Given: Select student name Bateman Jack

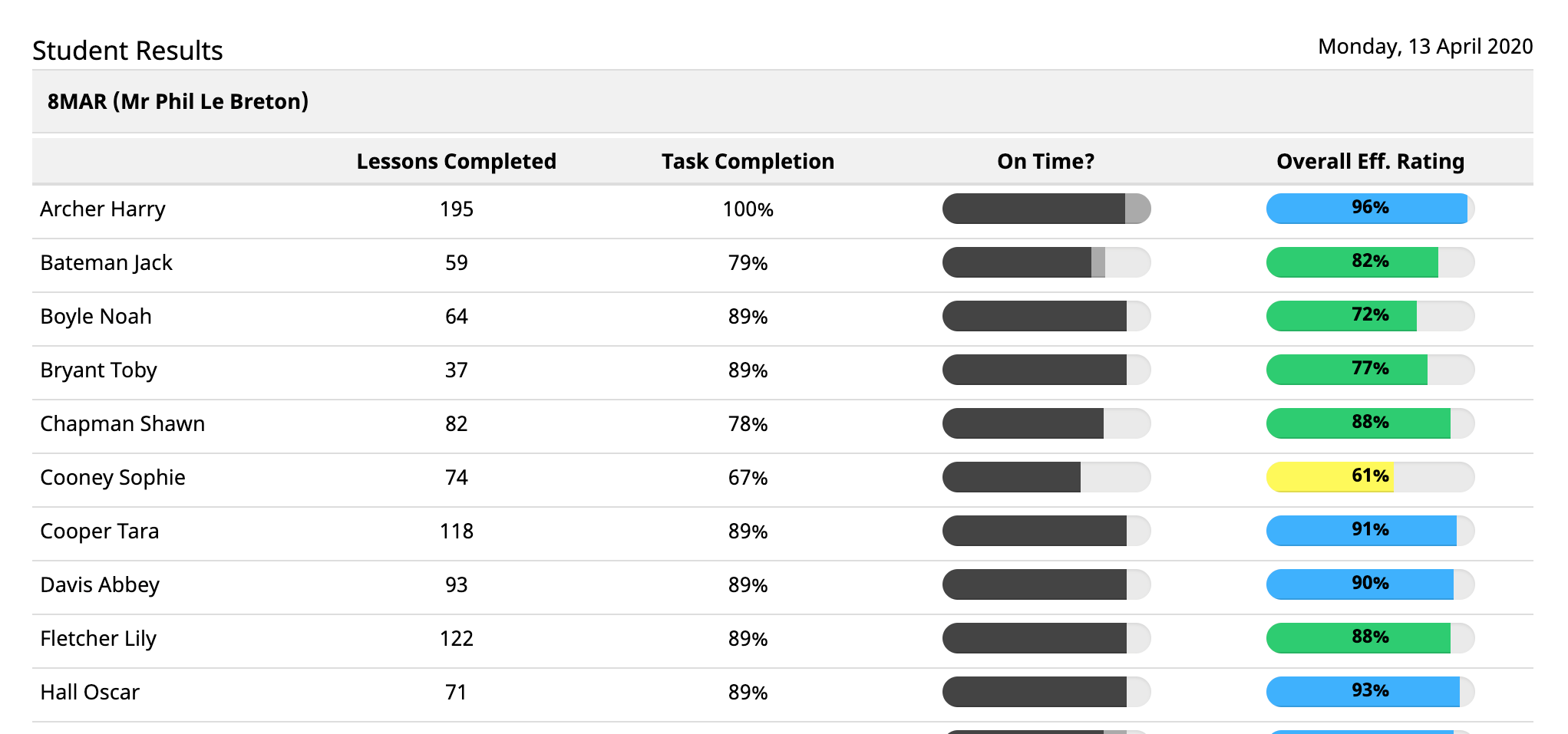Looking at the screenshot, I should coord(106,263).
